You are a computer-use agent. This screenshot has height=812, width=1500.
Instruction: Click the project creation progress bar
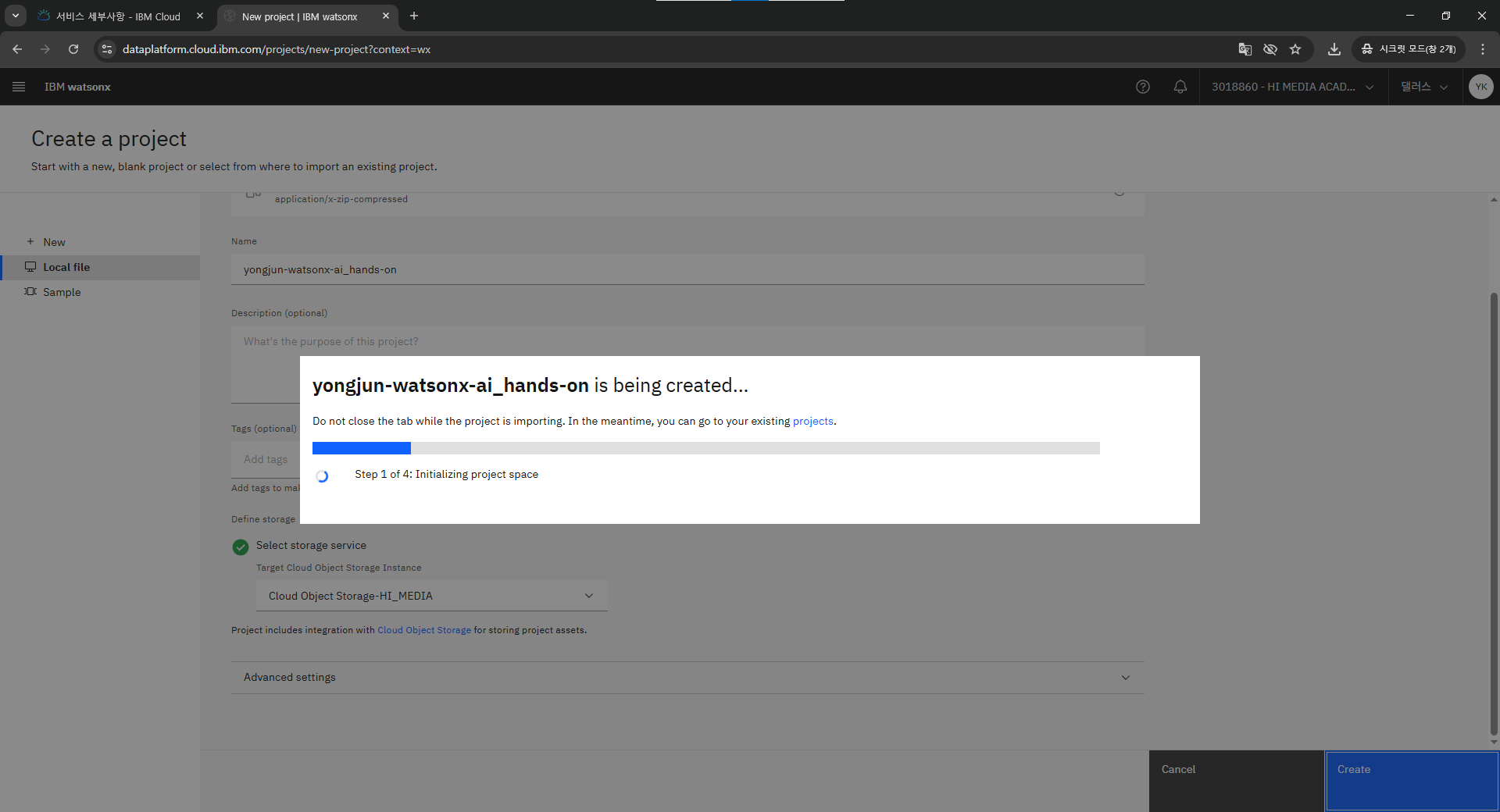coord(706,448)
